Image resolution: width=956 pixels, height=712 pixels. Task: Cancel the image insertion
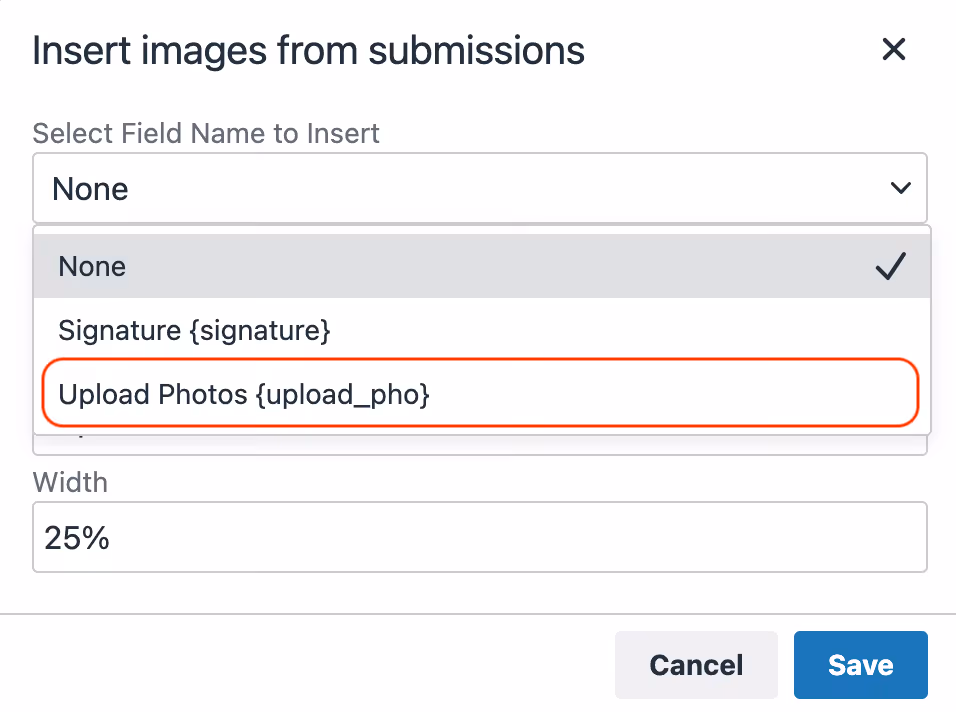tap(696, 664)
